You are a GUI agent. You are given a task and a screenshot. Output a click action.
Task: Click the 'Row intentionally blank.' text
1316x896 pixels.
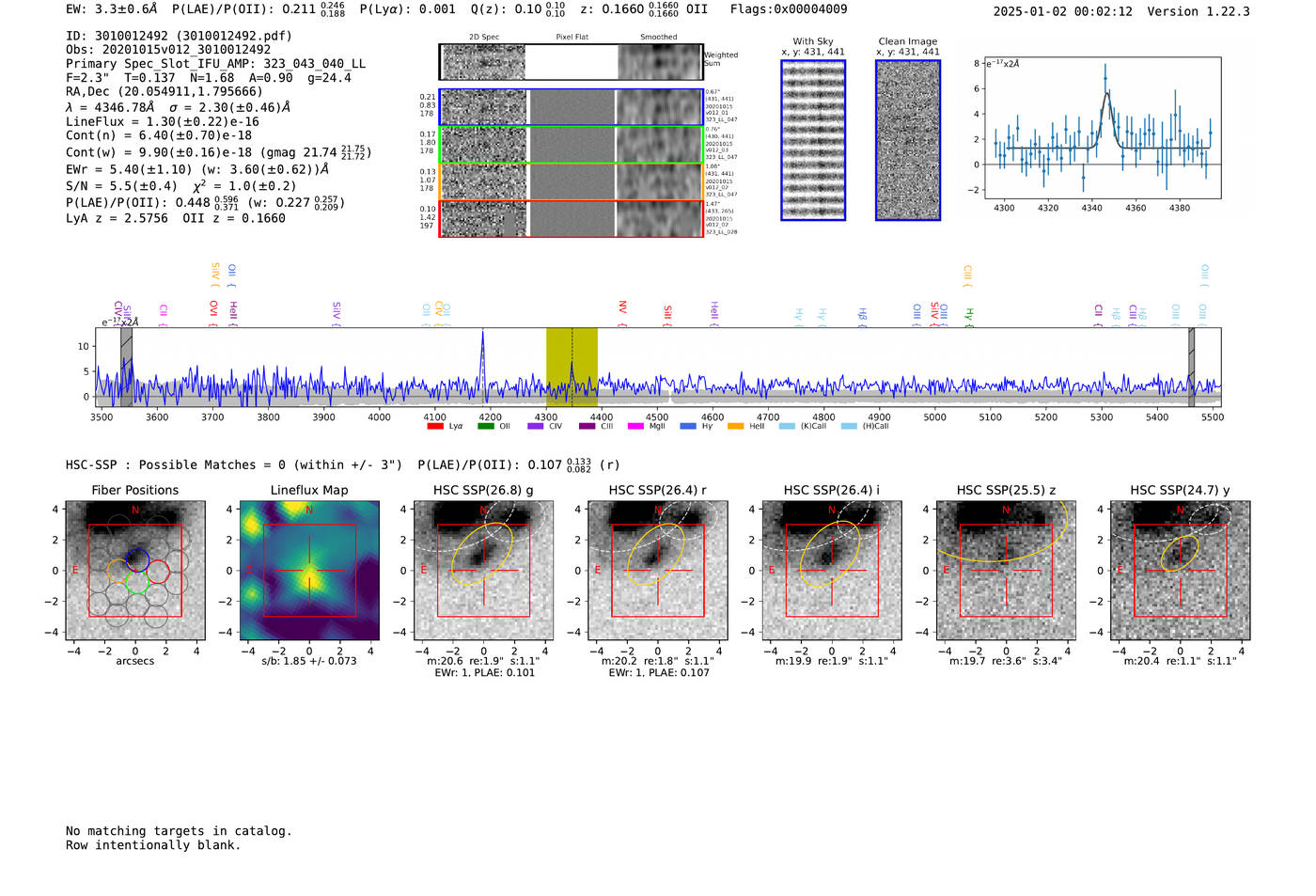[153, 845]
